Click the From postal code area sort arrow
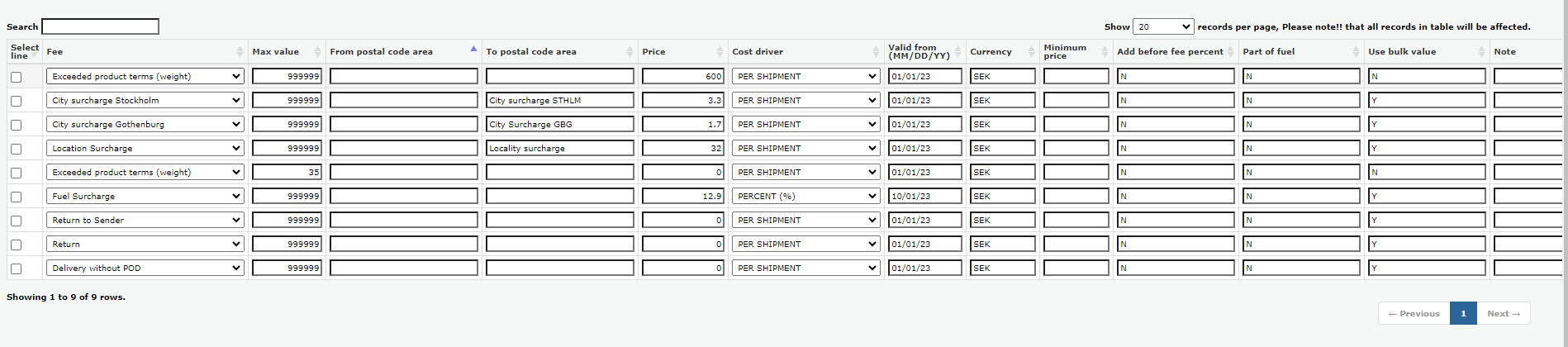 (x=473, y=50)
